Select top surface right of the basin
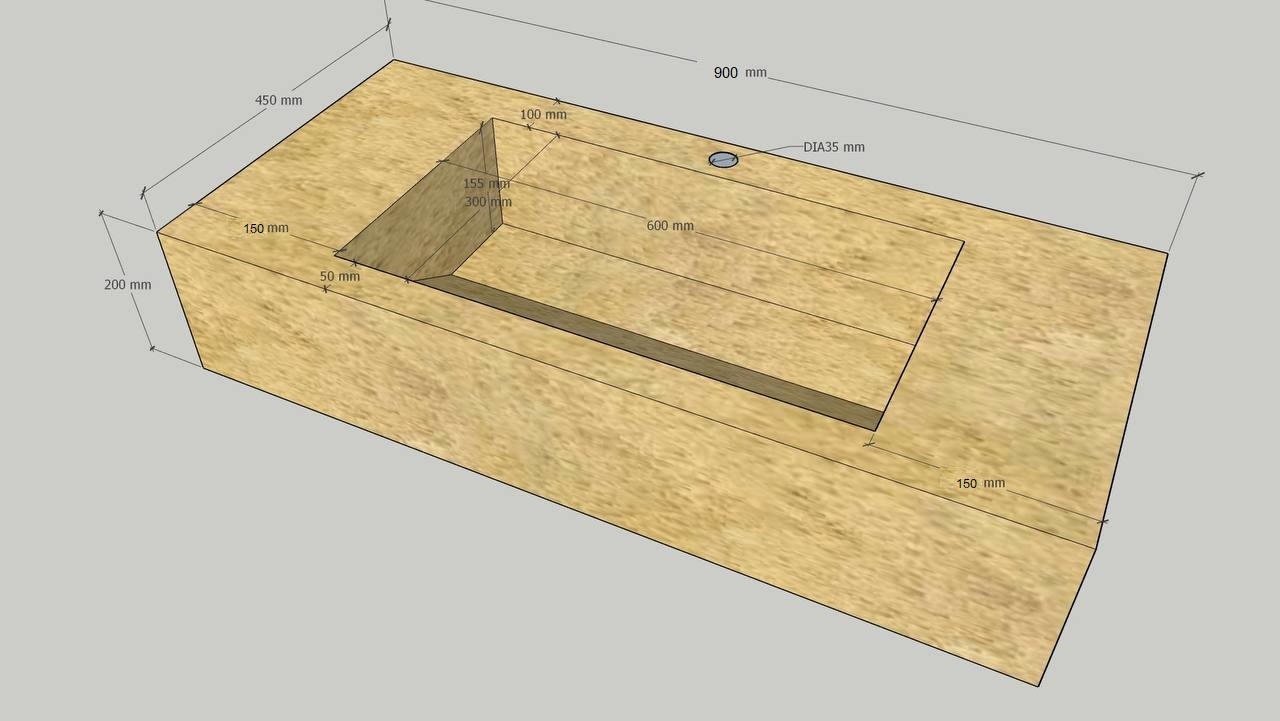 click(x=1030, y=350)
